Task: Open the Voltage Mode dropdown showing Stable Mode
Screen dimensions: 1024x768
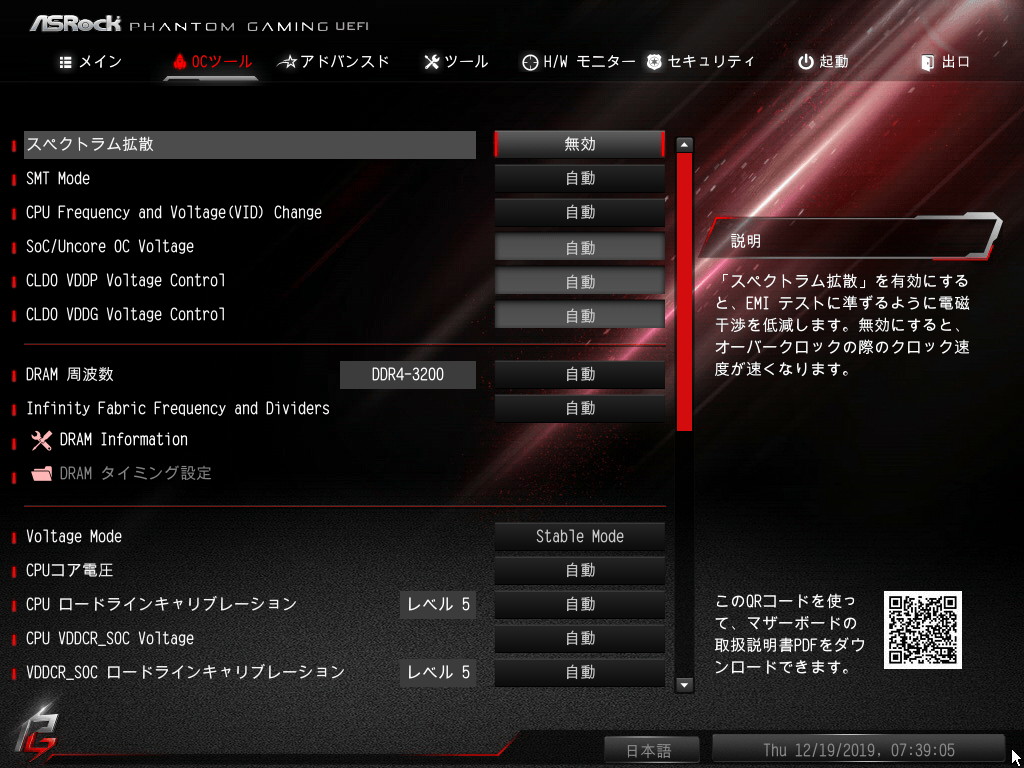Action: point(580,537)
